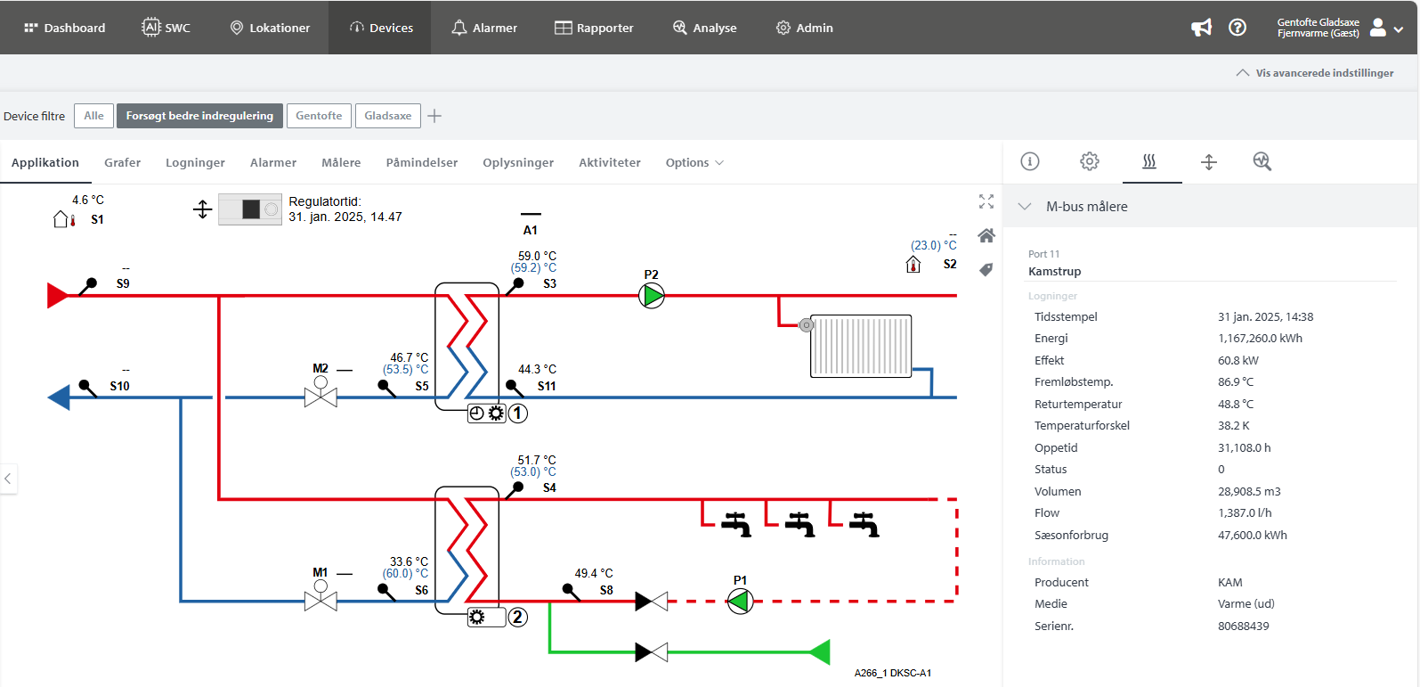Enable the Alle device filter
The image size is (1420, 687).
click(93, 116)
